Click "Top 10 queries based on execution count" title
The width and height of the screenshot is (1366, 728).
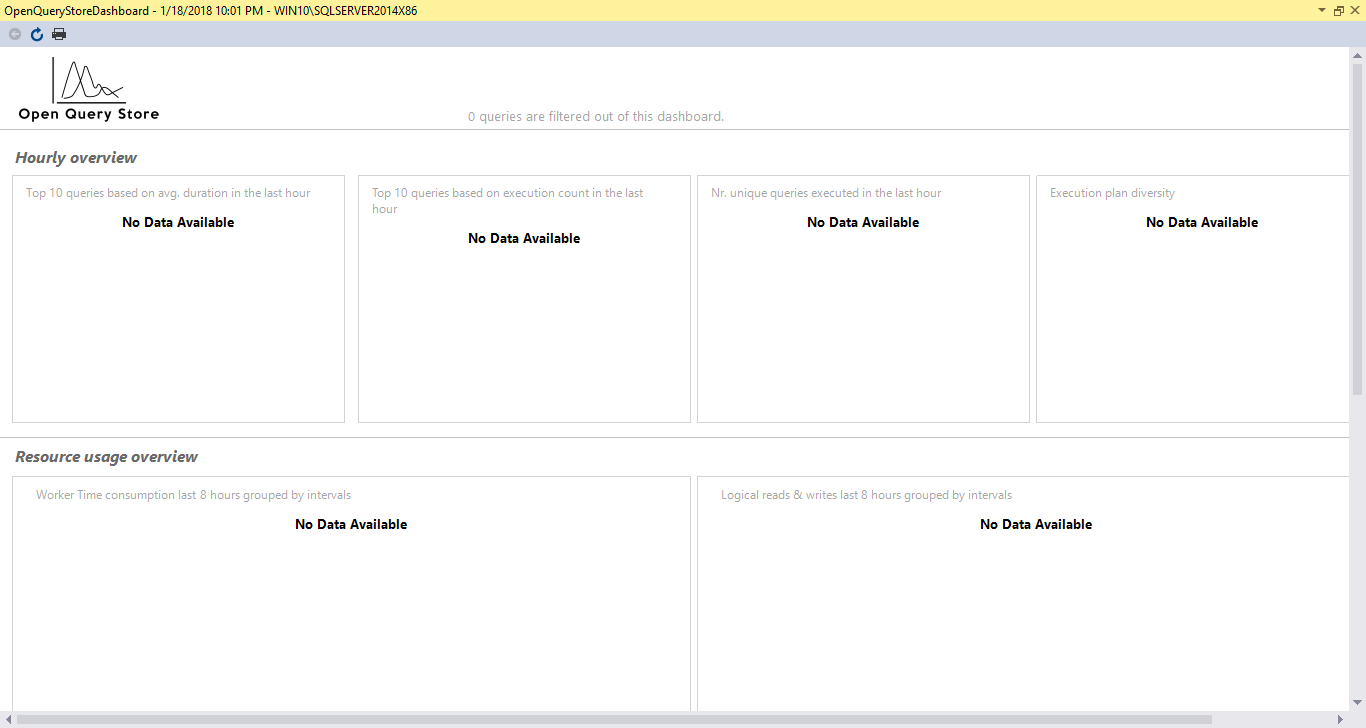point(508,201)
